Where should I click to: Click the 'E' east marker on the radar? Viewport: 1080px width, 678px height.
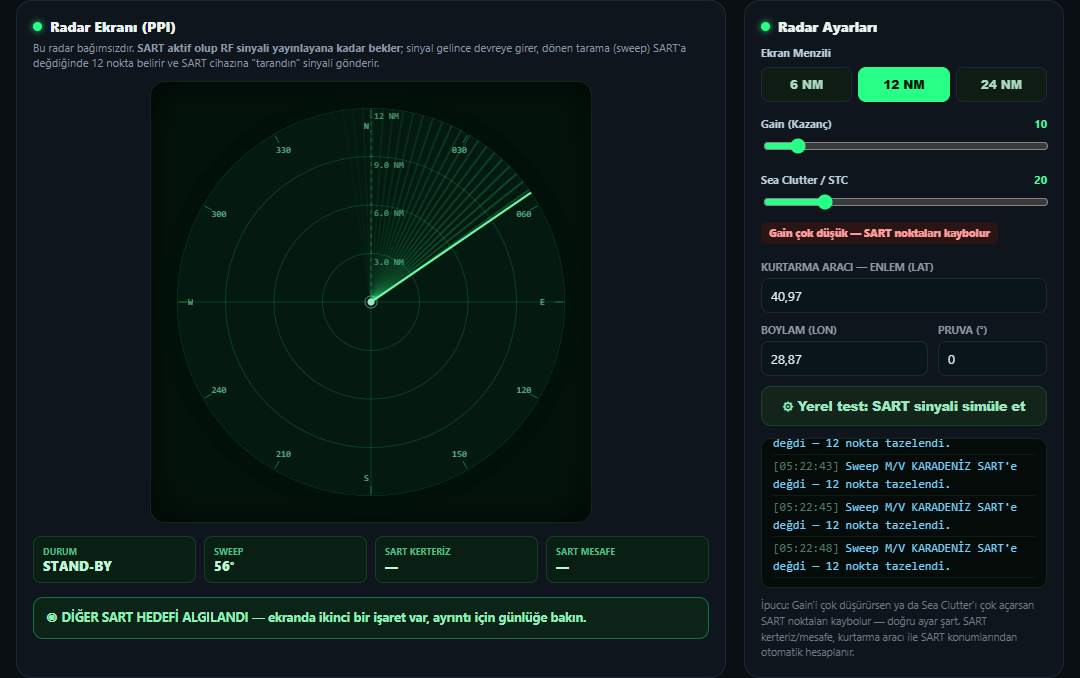pos(542,302)
